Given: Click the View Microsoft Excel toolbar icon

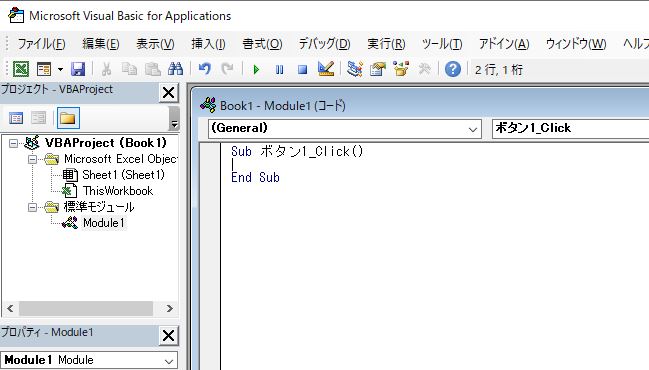Looking at the screenshot, I should [21, 69].
